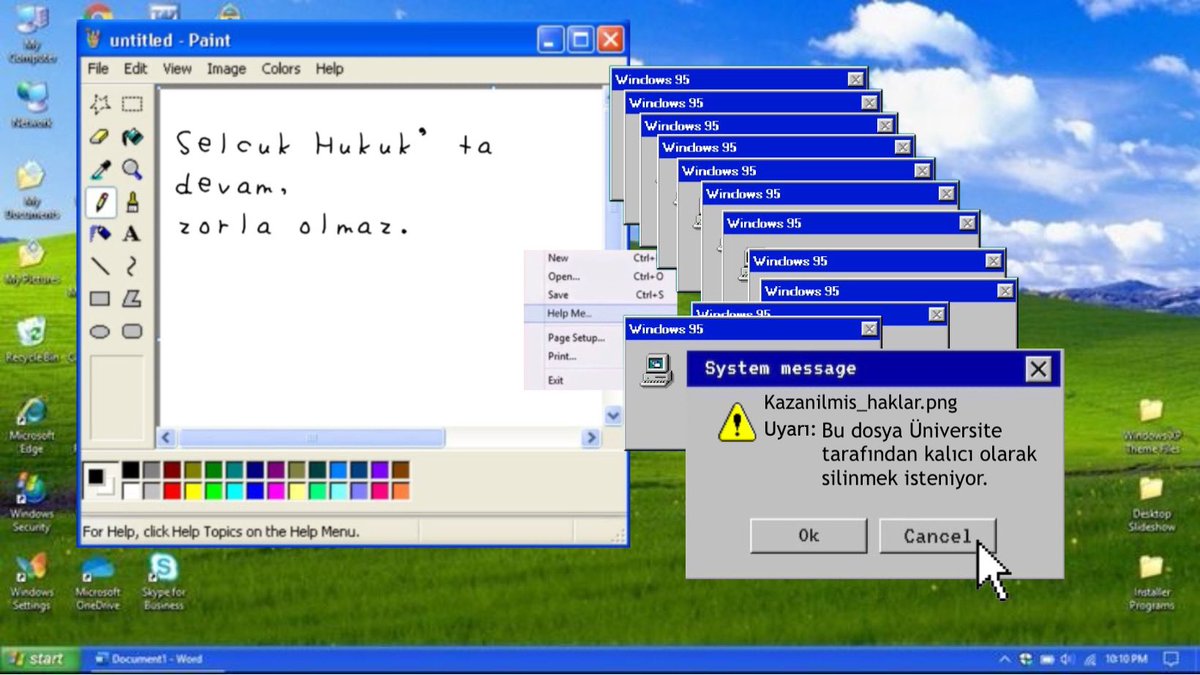Click Ok in the System message dialog
The width and height of the screenshot is (1200, 675).
coord(808,535)
